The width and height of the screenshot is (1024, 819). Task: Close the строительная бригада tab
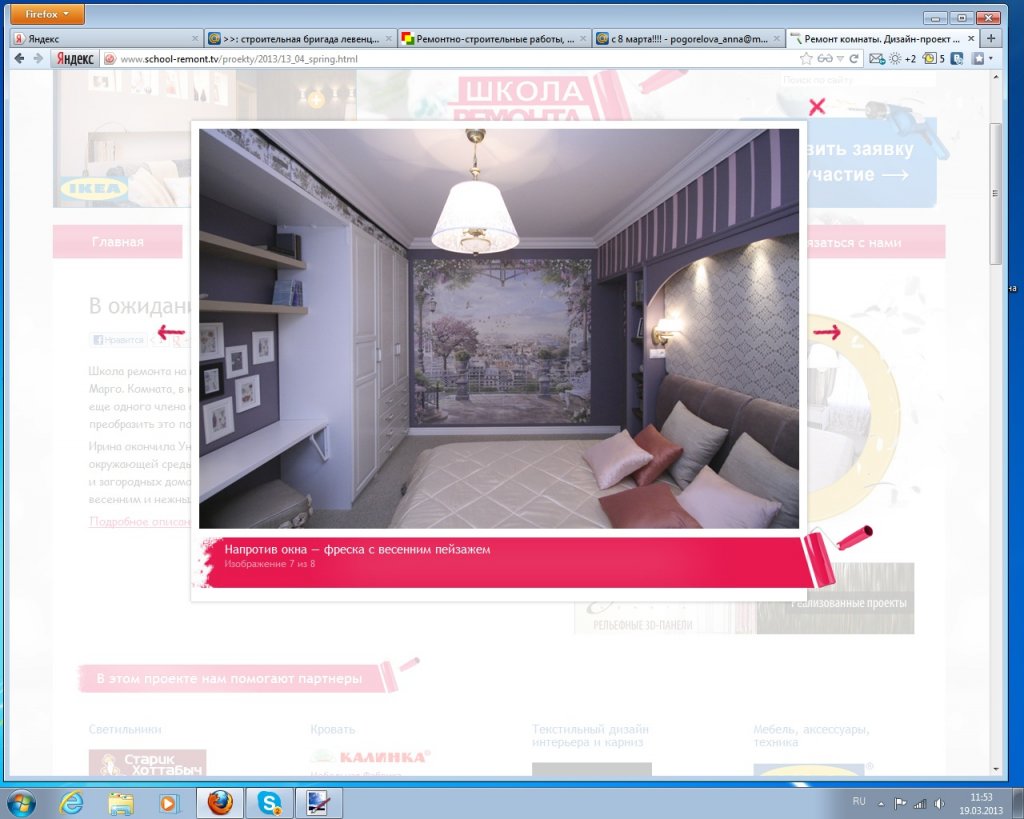389,39
